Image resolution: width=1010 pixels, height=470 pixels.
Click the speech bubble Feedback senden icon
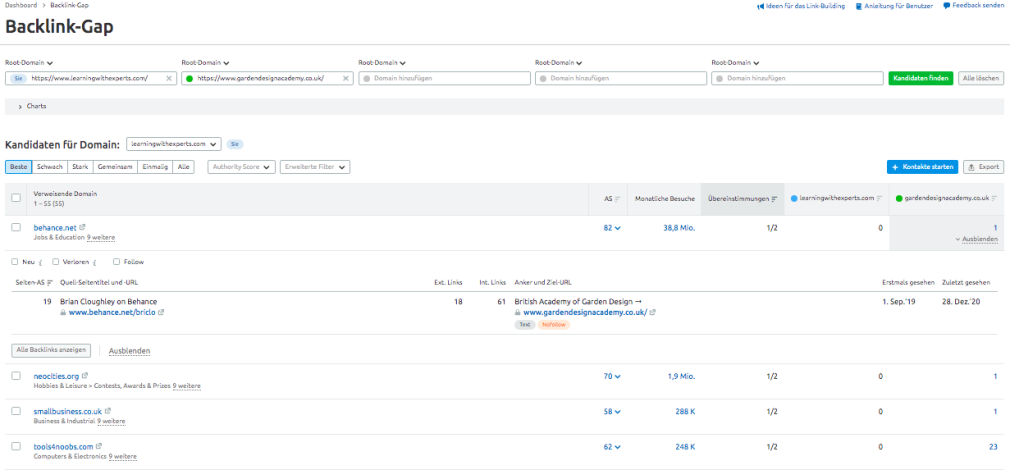coord(946,6)
